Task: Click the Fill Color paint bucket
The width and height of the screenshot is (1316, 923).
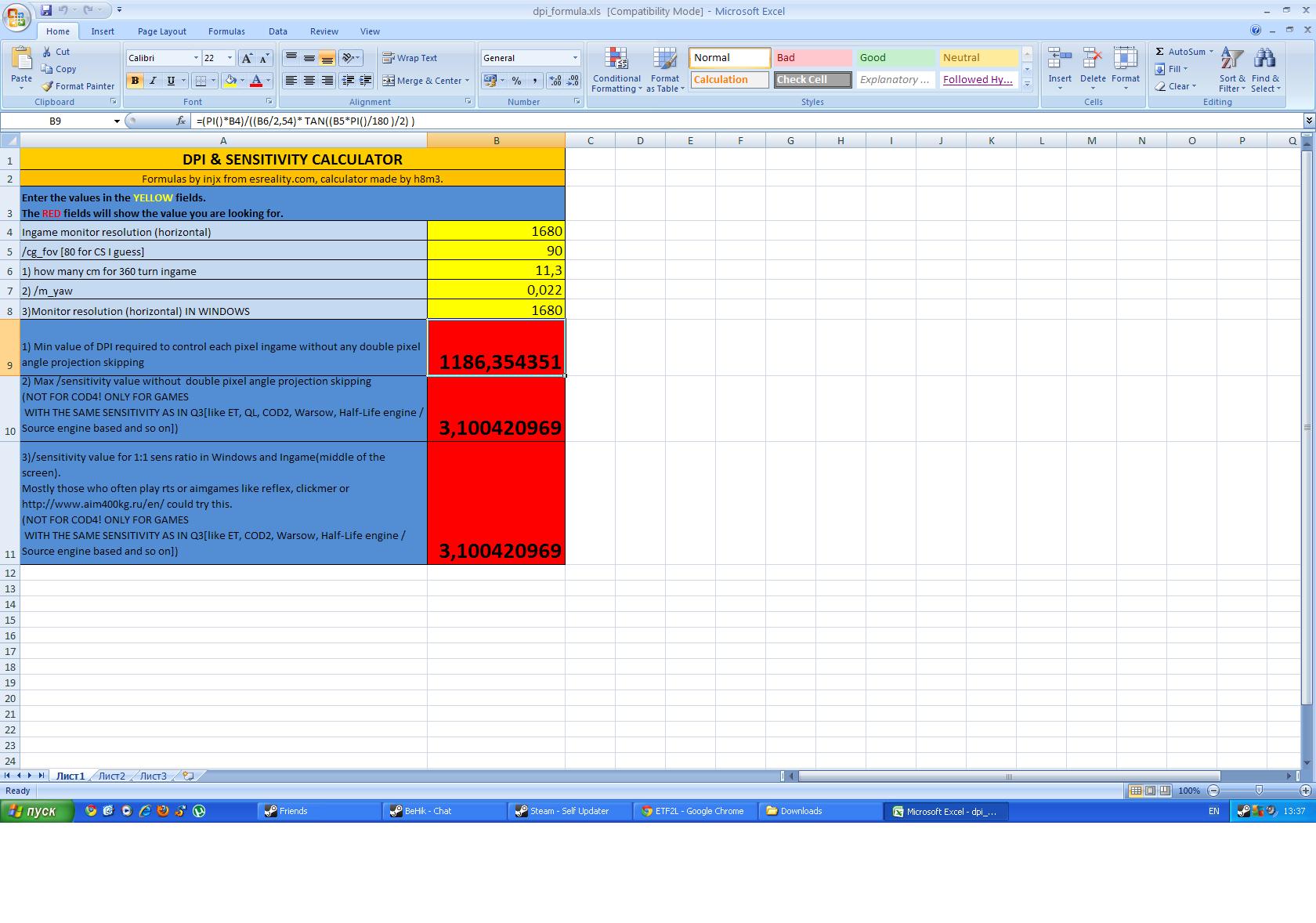Action: click(230, 81)
